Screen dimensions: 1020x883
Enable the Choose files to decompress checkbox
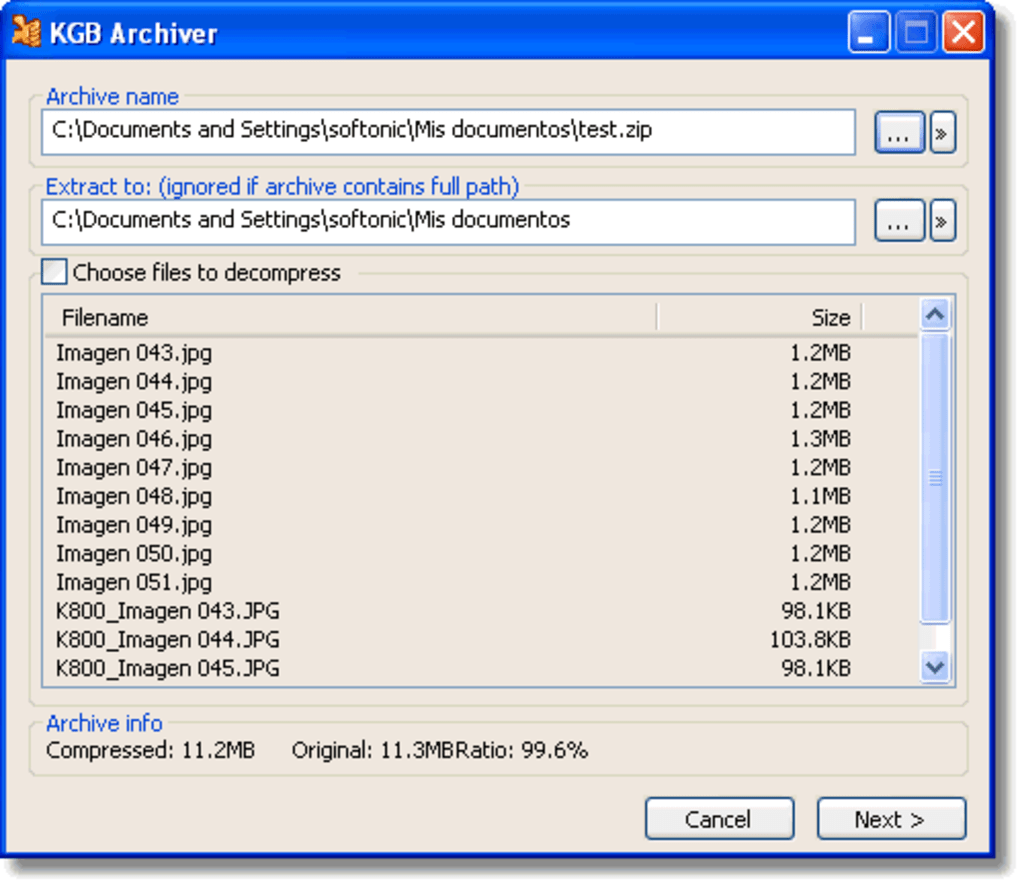click(53, 271)
